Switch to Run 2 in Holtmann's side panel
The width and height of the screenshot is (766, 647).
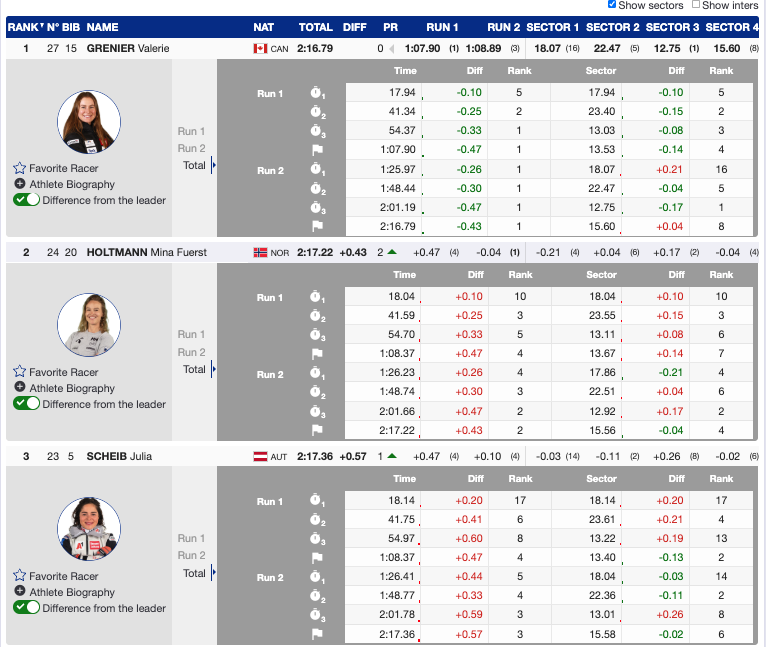[191, 352]
